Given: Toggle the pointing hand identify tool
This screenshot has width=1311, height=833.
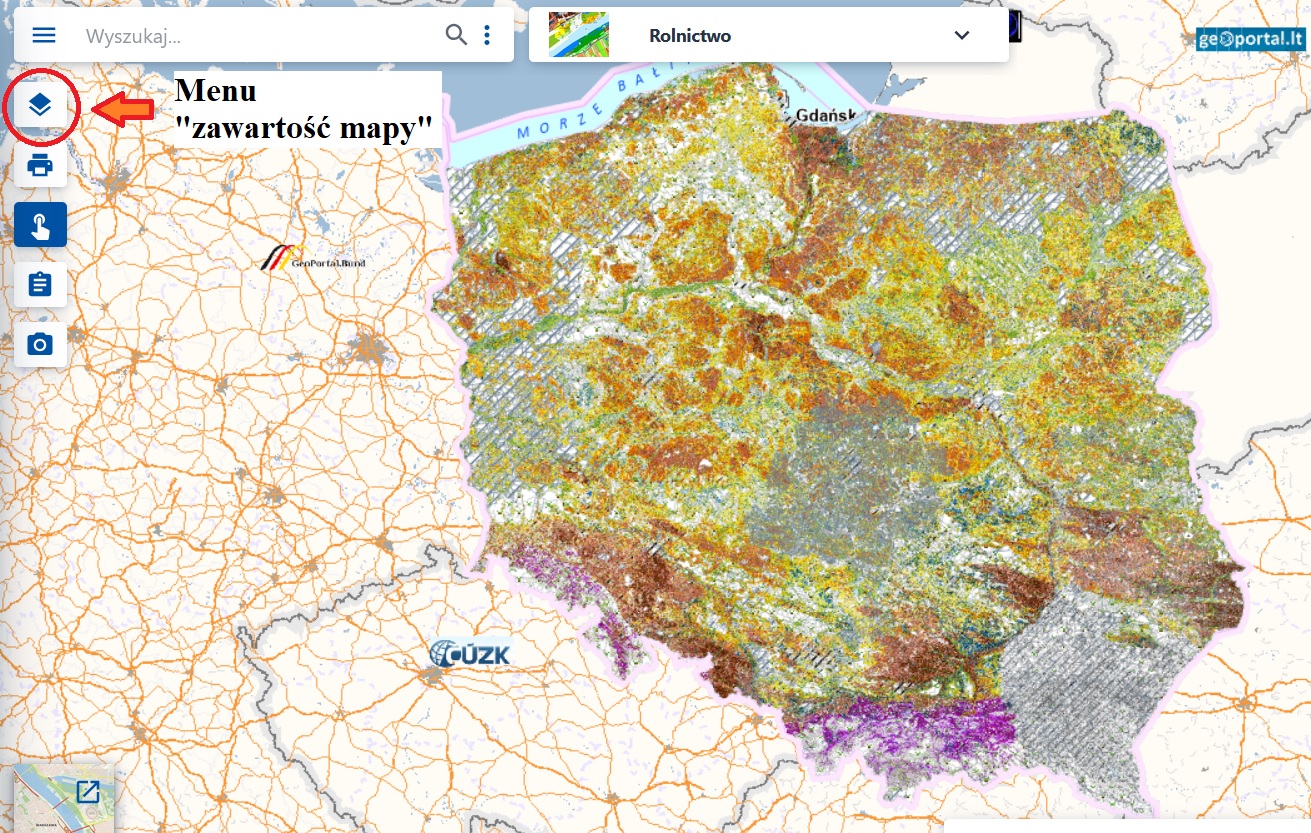Looking at the screenshot, I should 40,225.
